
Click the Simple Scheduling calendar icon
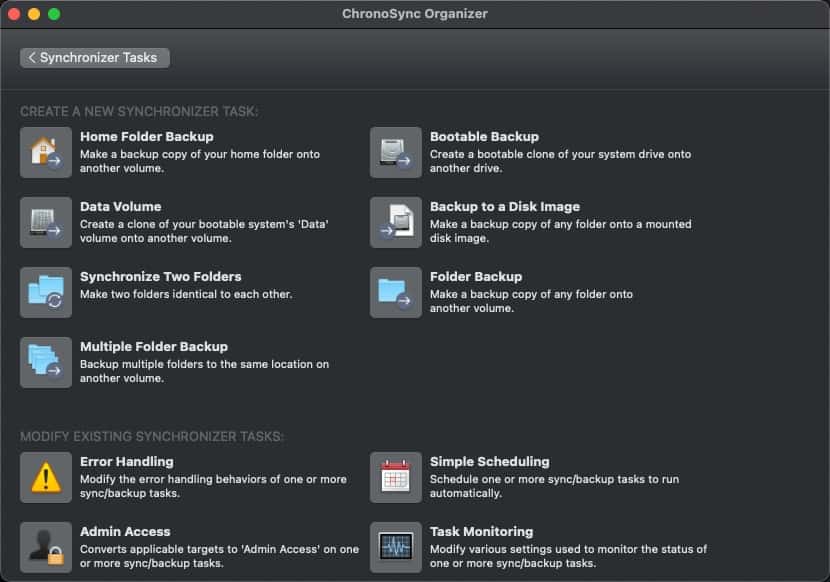click(x=396, y=477)
